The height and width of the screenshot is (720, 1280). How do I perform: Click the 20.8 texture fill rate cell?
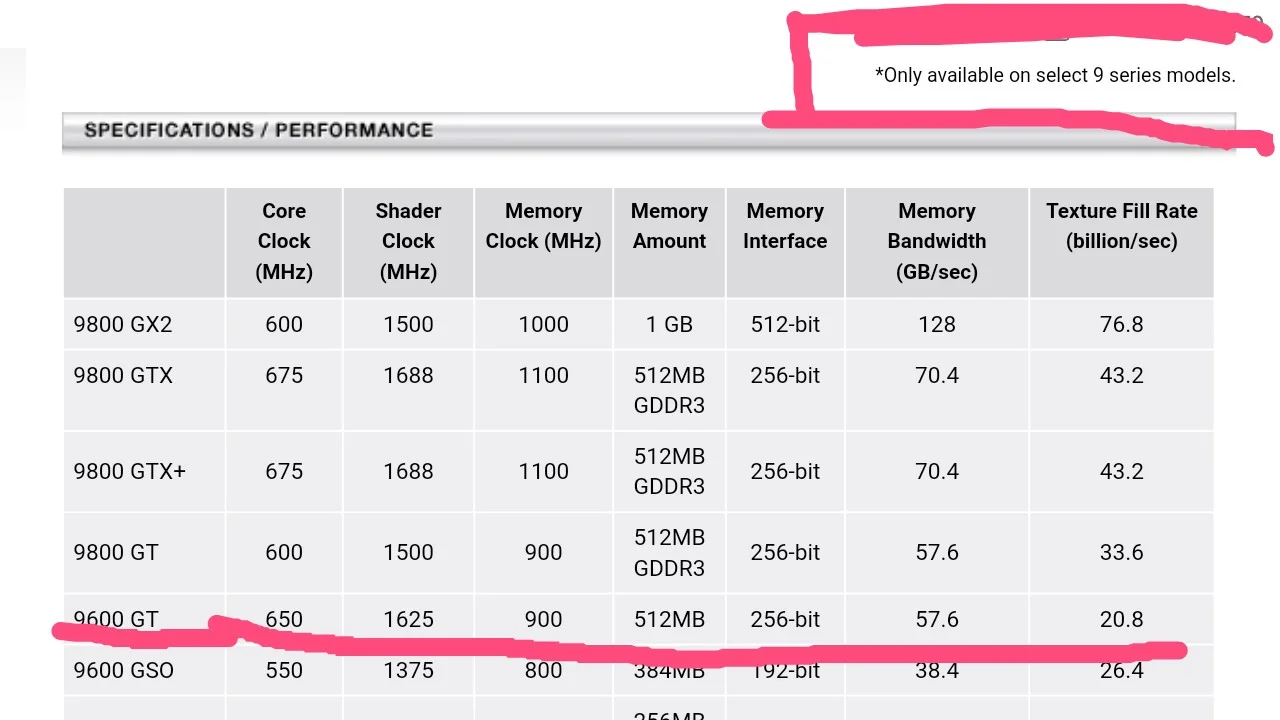[x=1122, y=619]
